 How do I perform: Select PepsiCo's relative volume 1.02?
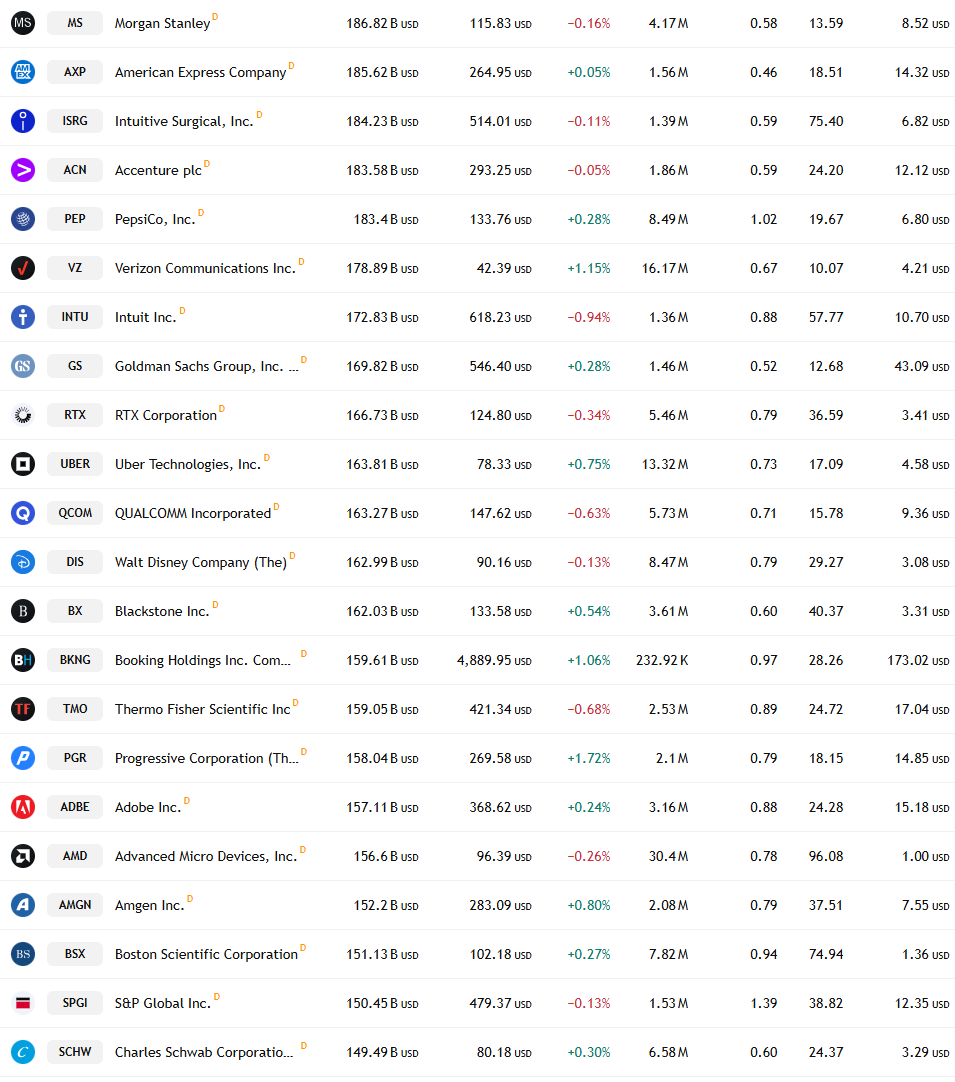tap(764, 219)
